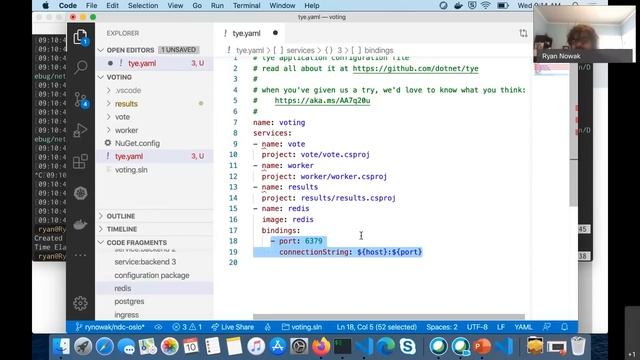This screenshot has width=640, height=360.
Task: Click the unsaved dot on tye.yaml tab
Action: (275, 33)
